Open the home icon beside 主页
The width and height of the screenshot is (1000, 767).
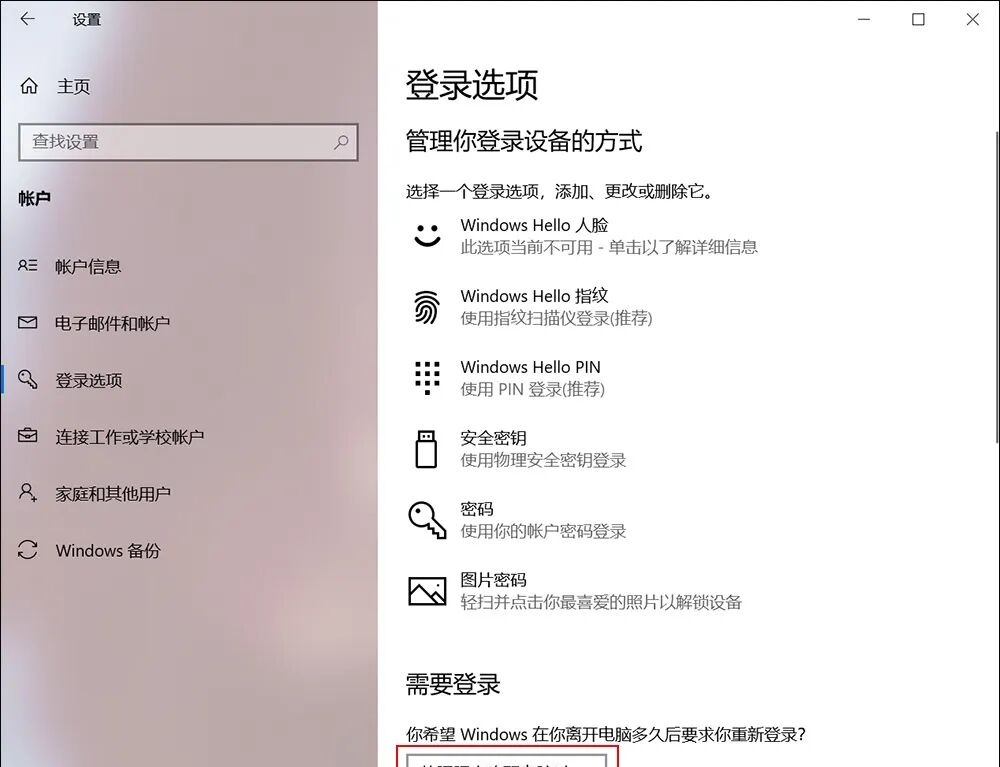click(29, 86)
